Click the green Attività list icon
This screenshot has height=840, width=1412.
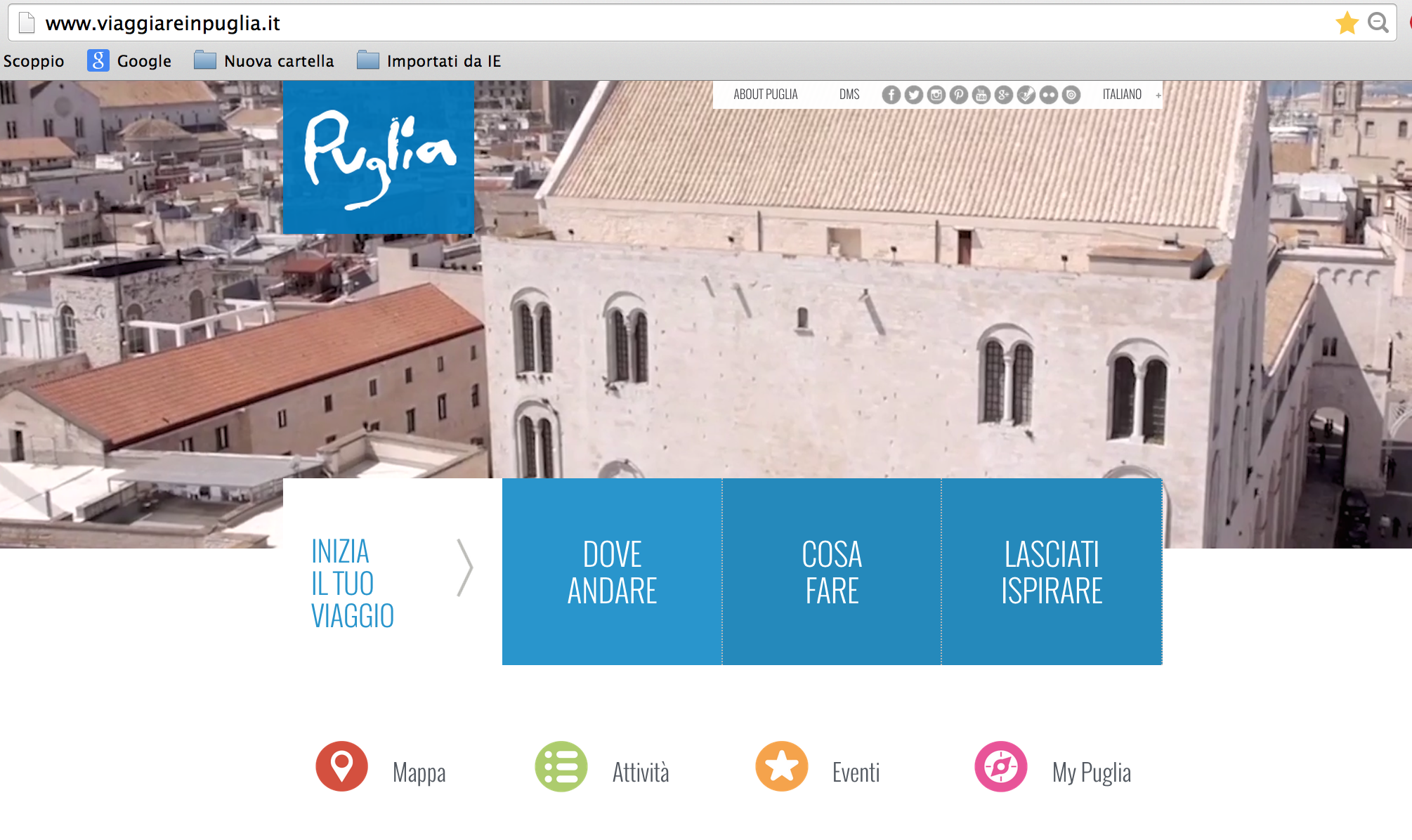(x=561, y=766)
